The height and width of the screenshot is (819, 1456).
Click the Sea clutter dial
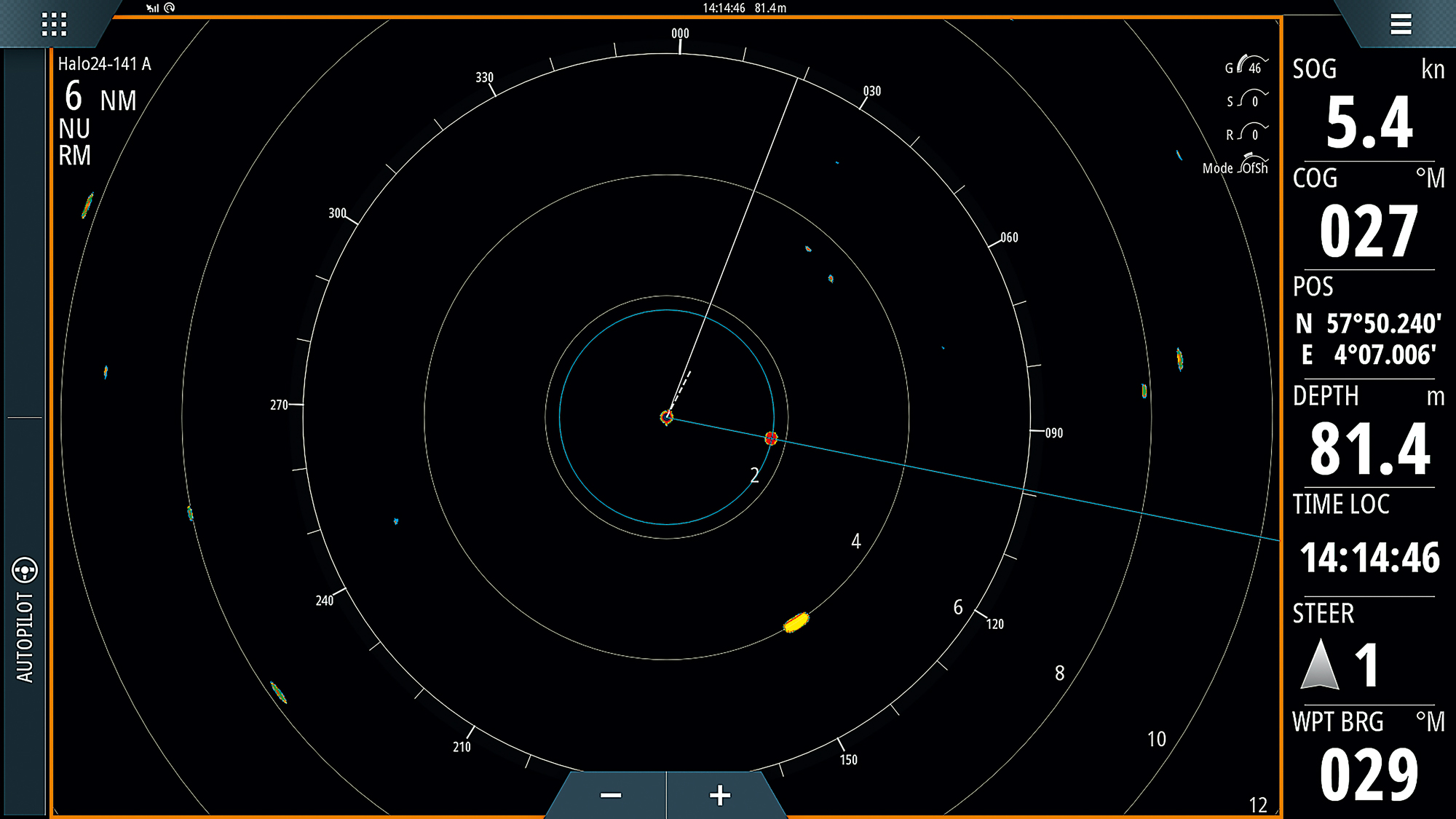(1252, 100)
